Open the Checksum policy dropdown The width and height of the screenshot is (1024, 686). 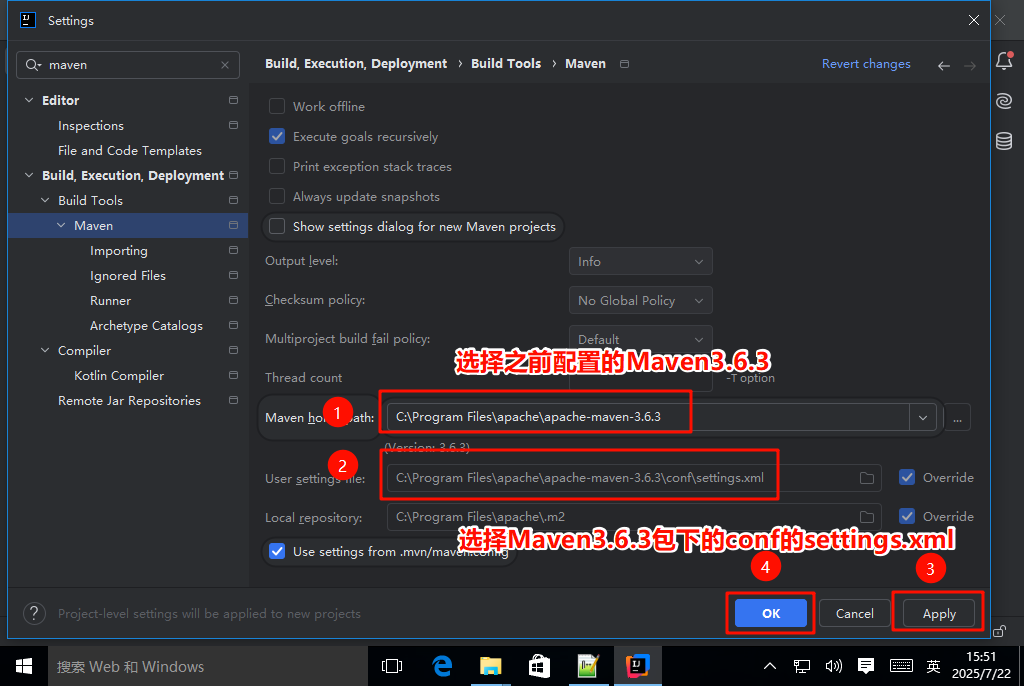click(x=641, y=301)
